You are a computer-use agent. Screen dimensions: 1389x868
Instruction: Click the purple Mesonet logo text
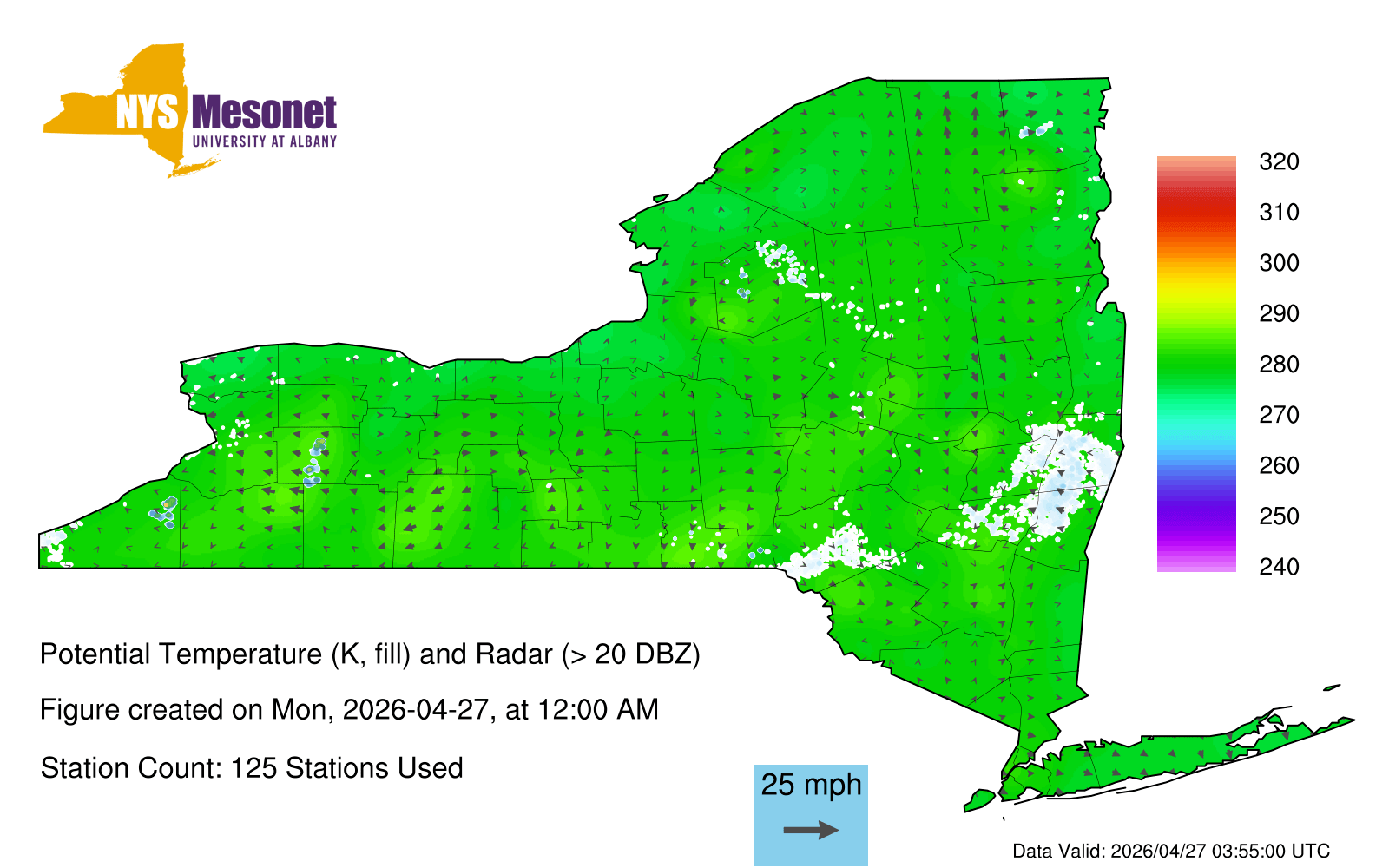[264, 113]
